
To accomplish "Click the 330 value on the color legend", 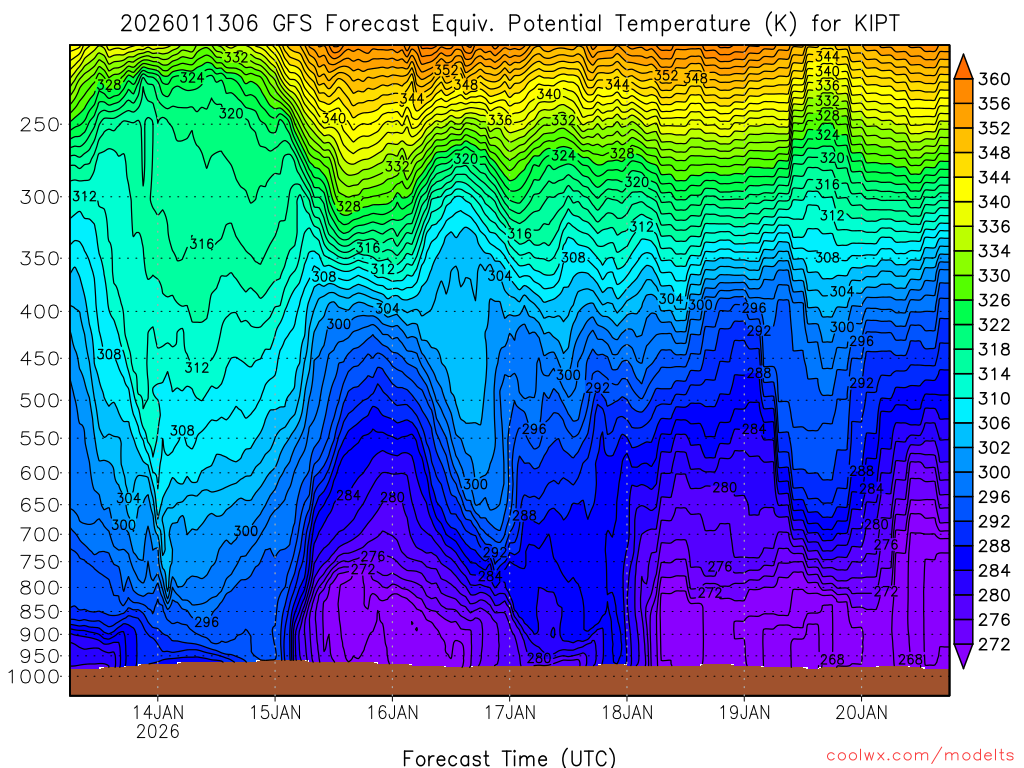I will pos(994,276).
